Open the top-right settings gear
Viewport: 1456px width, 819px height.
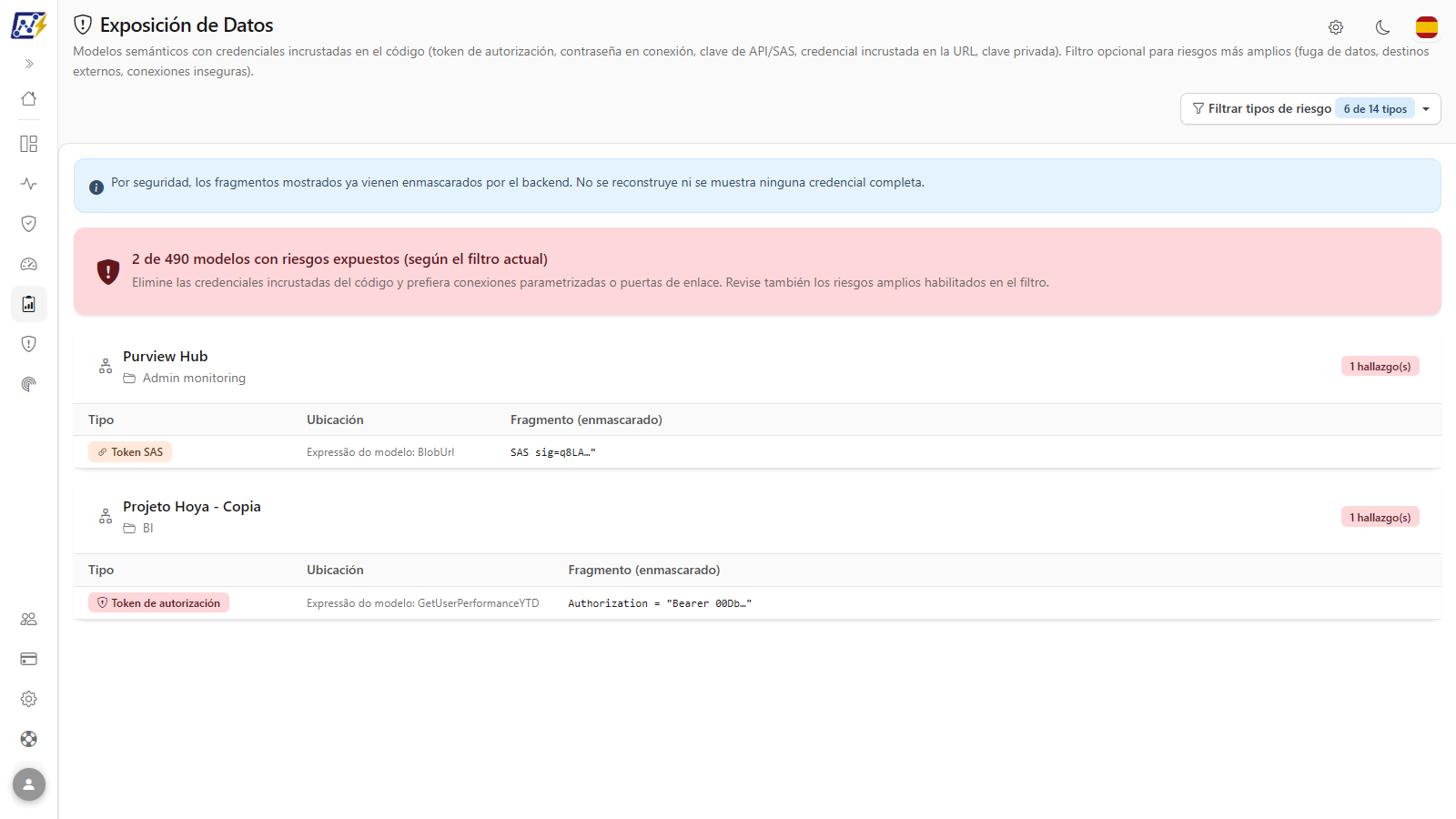pos(1336,27)
